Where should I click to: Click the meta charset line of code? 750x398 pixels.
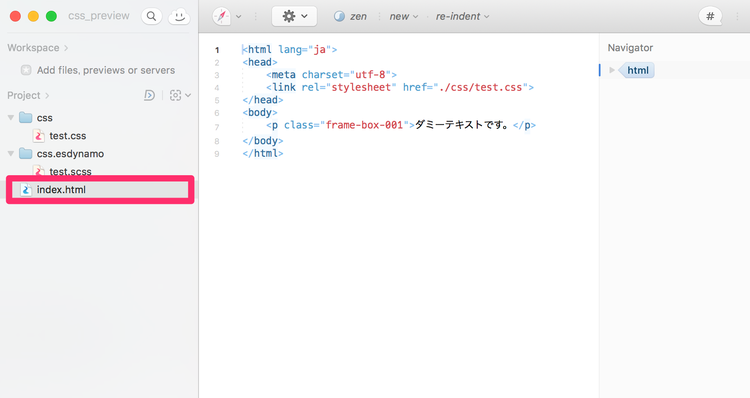click(x=331, y=75)
